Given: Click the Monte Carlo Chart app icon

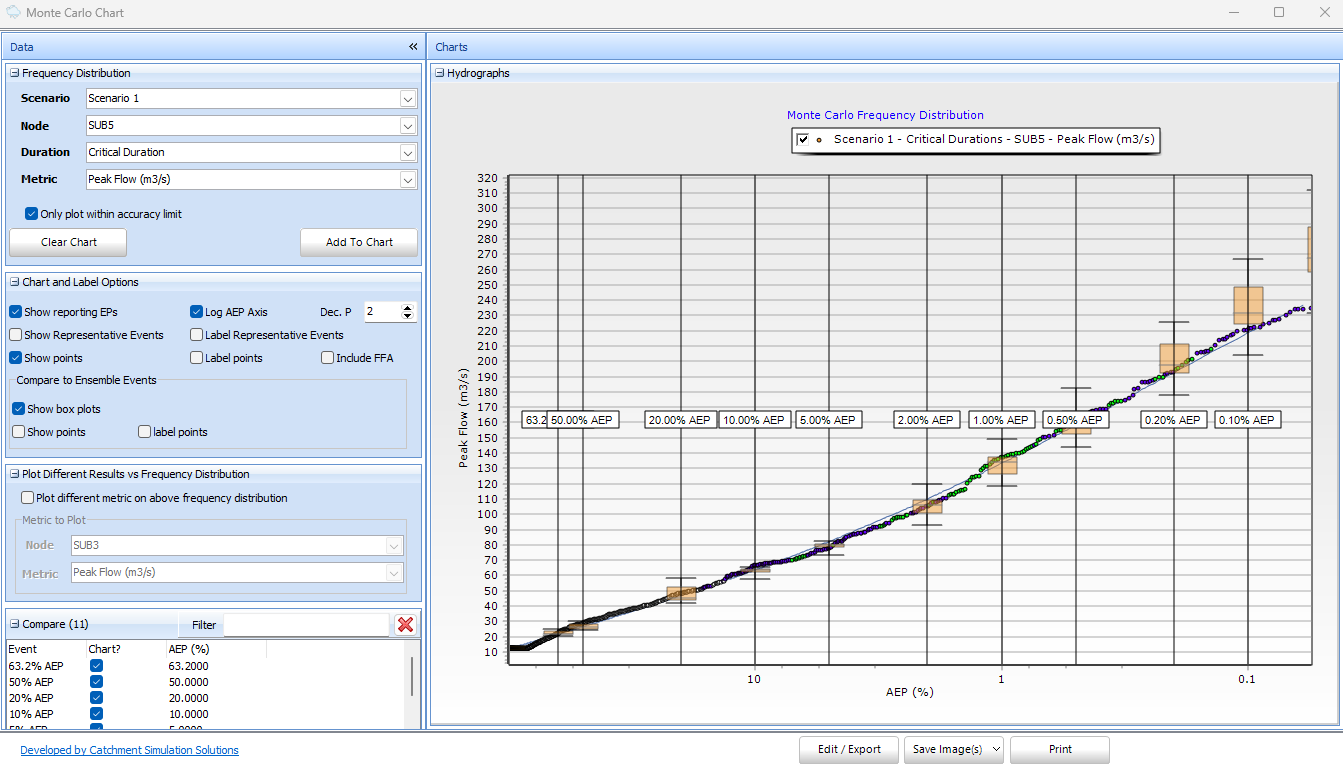Looking at the screenshot, I should click(x=13, y=13).
